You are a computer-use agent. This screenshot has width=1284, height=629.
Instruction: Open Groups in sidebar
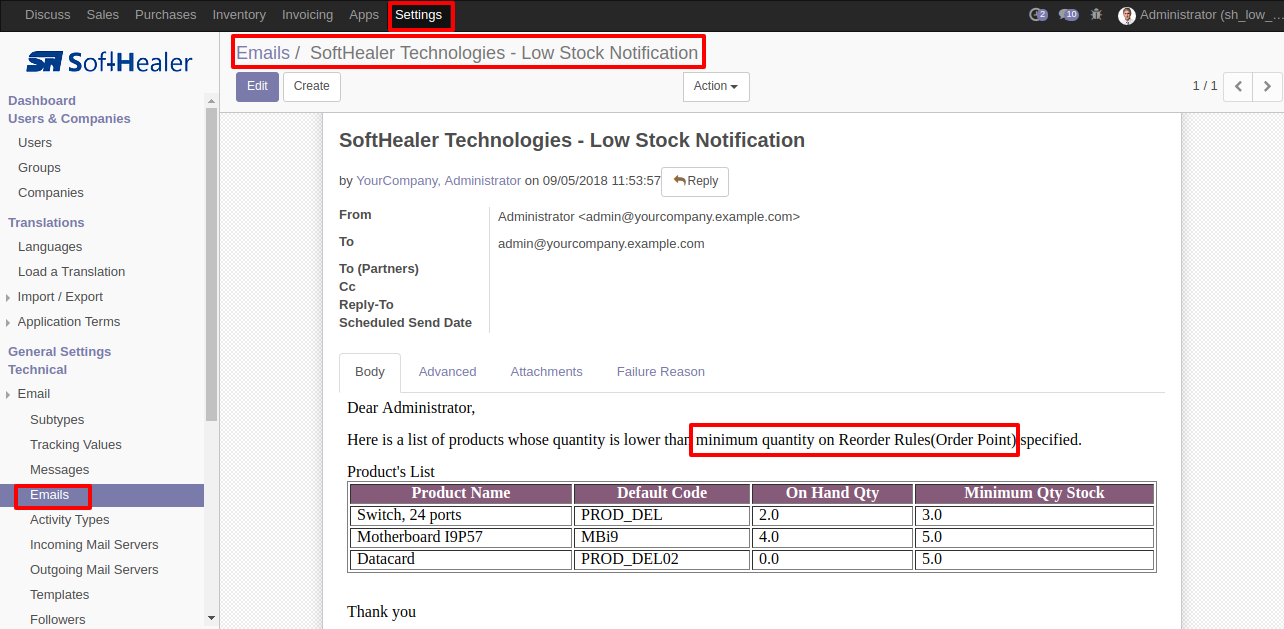click(x=39, y=168)
